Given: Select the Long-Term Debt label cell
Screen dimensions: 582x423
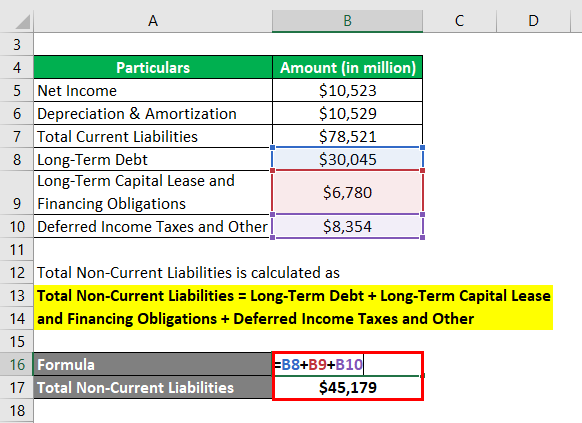Looking at the screenshot, I should point(153,160).
